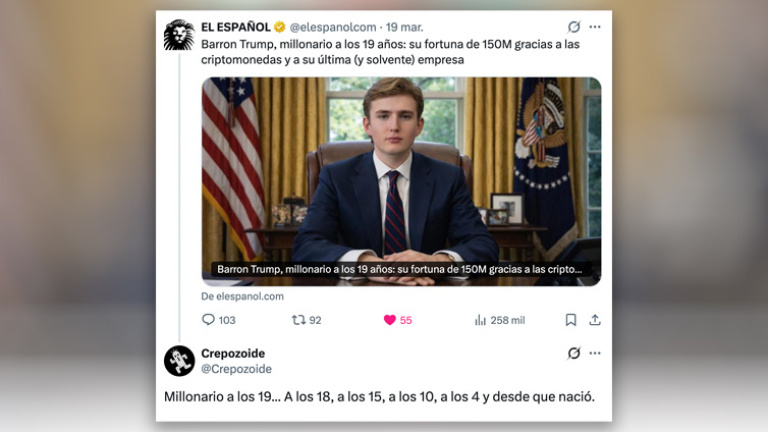Follow the De elespanol.com source link
Image resolution: width=768 pixels, height=432 pixels.
pyautogui.click(x=242, y=296)
